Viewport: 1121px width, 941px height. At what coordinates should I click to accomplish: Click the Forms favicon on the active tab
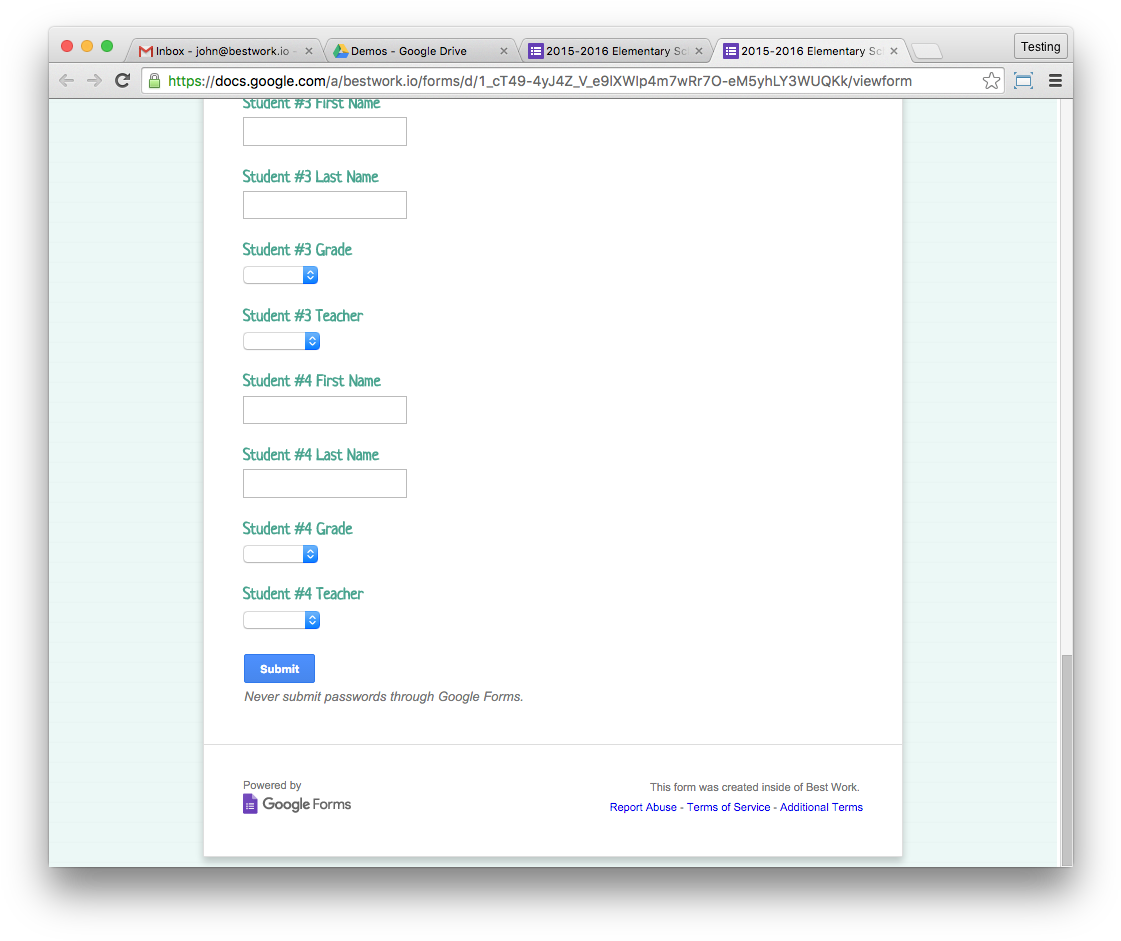click(731, 50)
